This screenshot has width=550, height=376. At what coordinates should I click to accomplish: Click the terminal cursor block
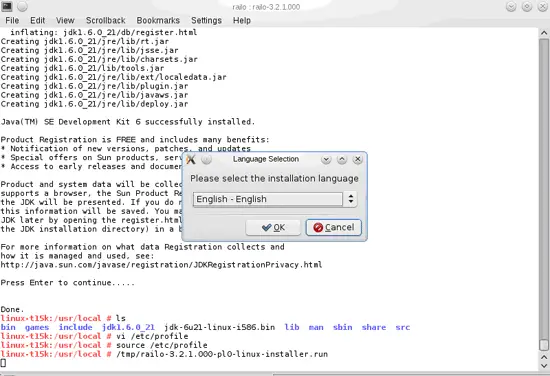point(3,363)
